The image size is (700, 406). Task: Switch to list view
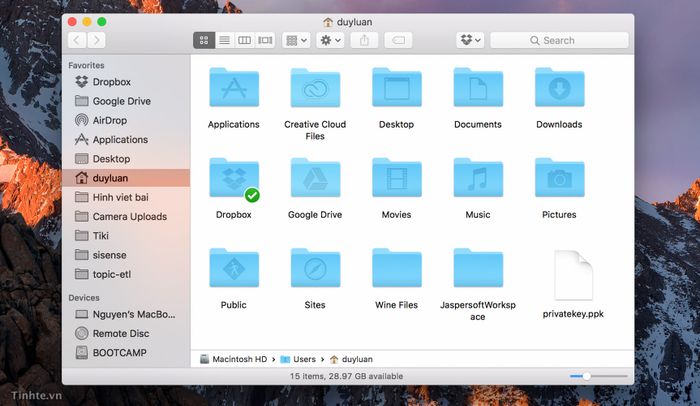[224, 40]
